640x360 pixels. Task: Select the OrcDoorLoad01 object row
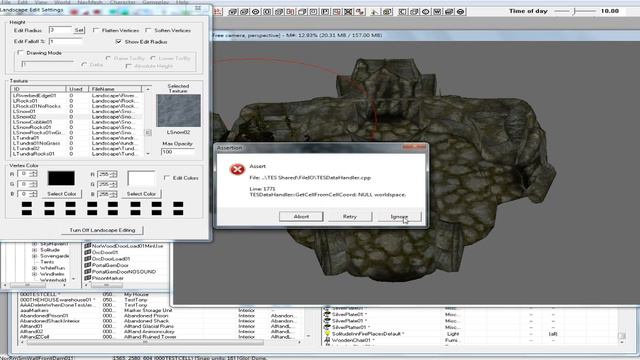111,259
